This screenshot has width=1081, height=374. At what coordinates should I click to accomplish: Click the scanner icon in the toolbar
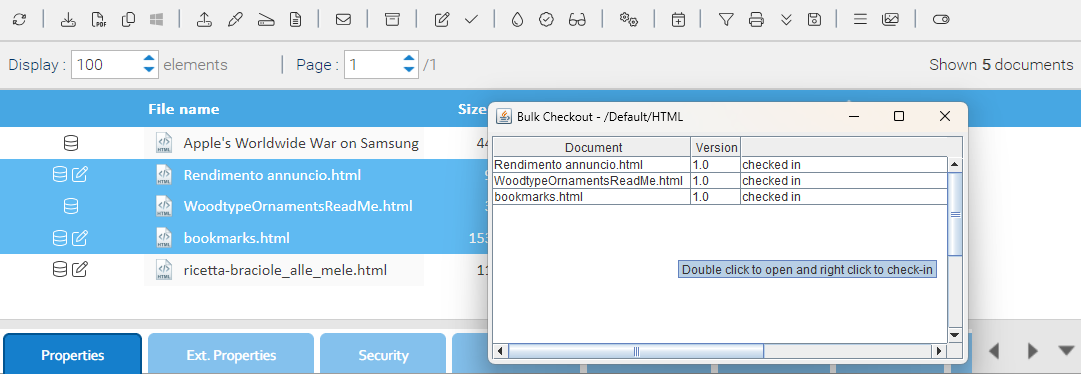pos(265,20)
